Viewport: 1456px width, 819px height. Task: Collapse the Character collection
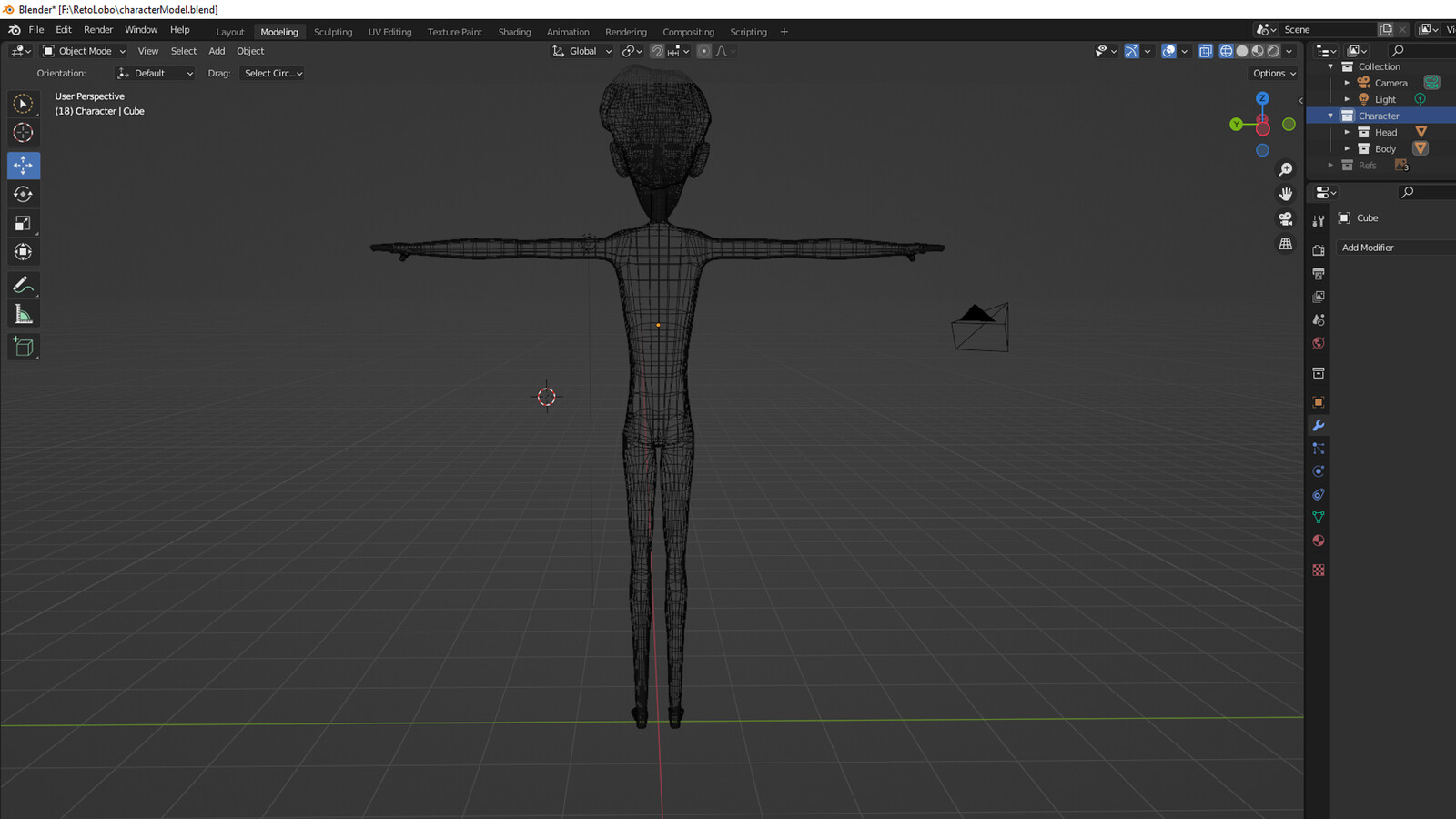1330,116
